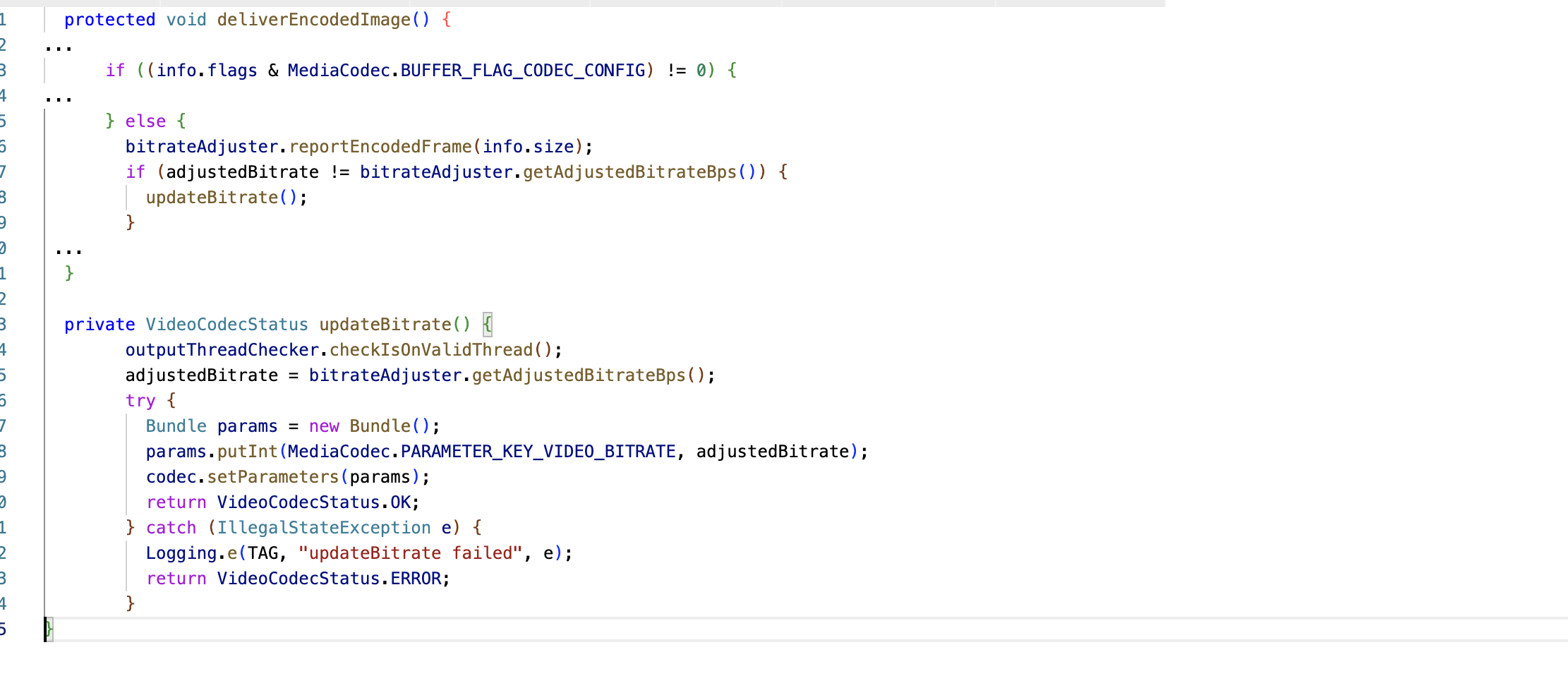Click new Bundle() constructor call
Image resolution: width=1568 pixels, height=700 pixels.
tap(369, 426)
